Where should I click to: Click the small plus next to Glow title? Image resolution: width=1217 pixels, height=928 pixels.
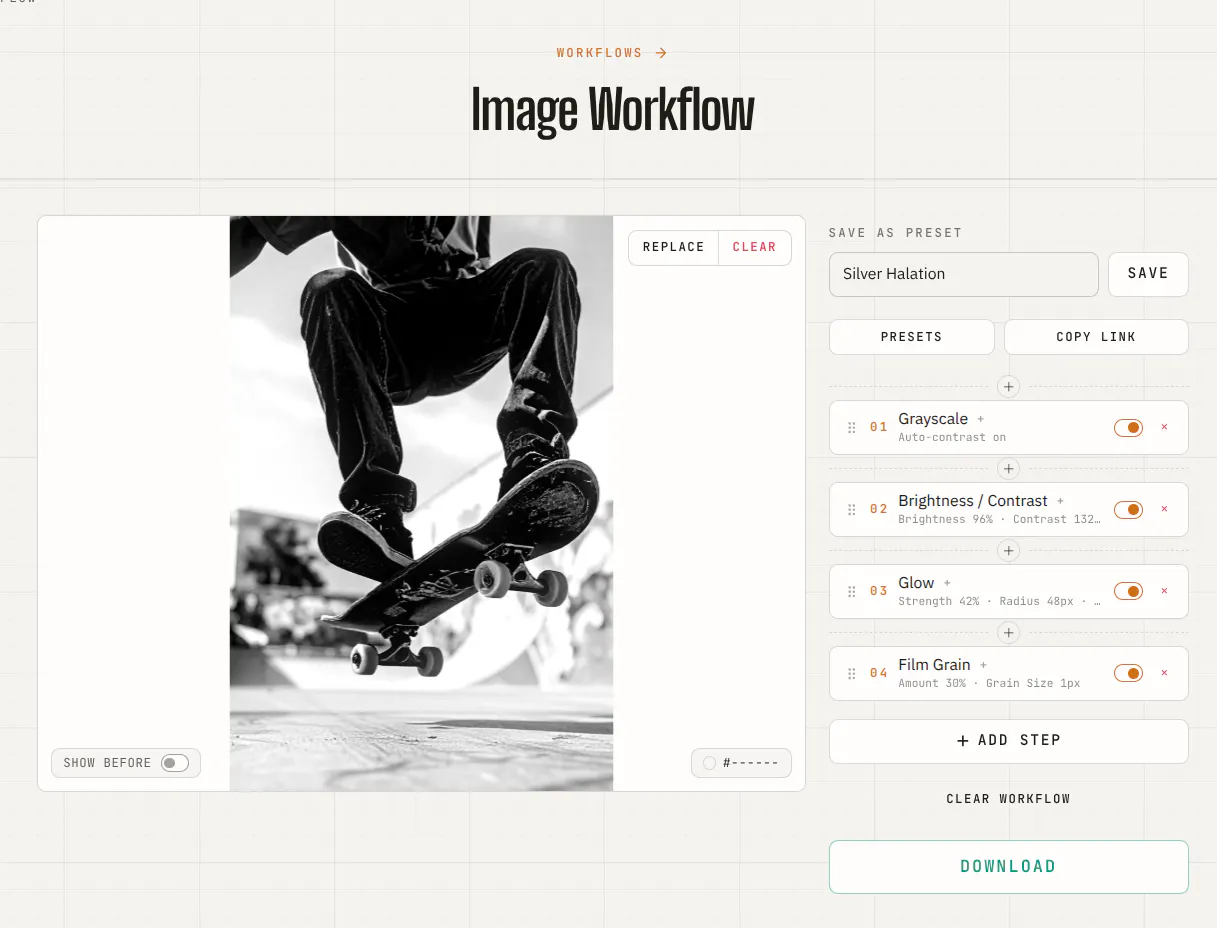click(947, 583)
